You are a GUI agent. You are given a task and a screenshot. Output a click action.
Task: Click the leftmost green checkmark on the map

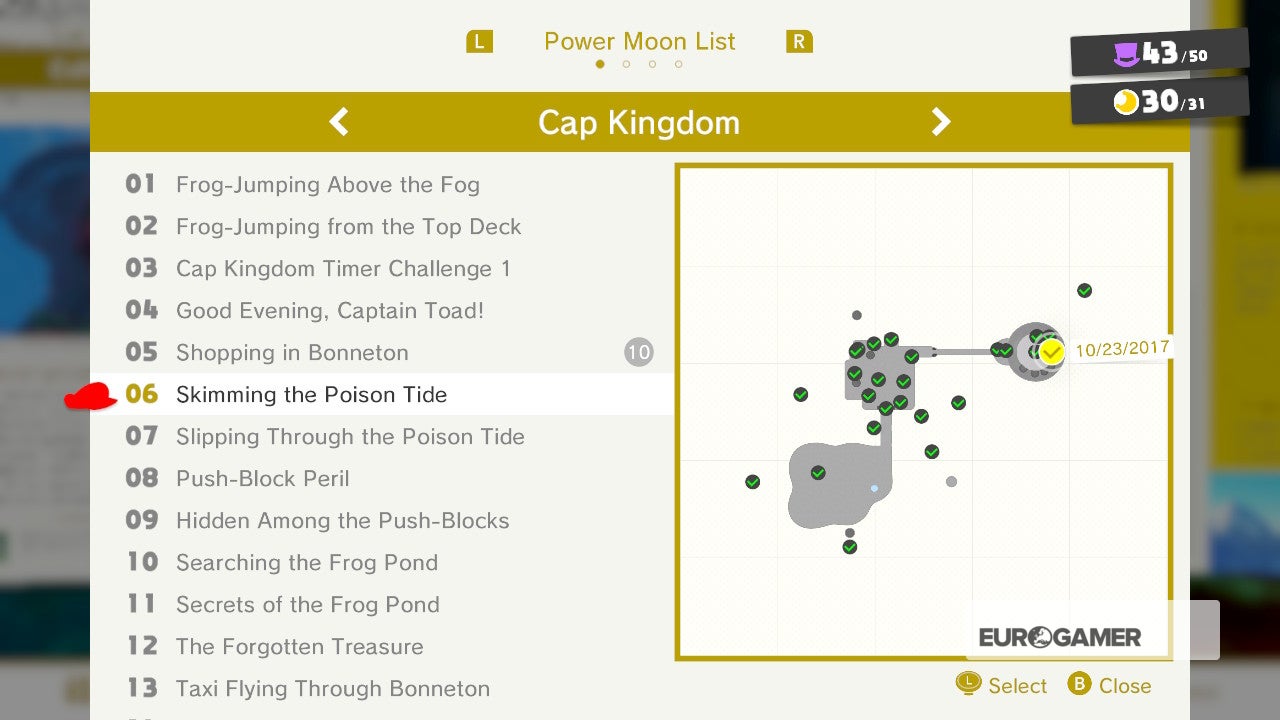(753, 482)
